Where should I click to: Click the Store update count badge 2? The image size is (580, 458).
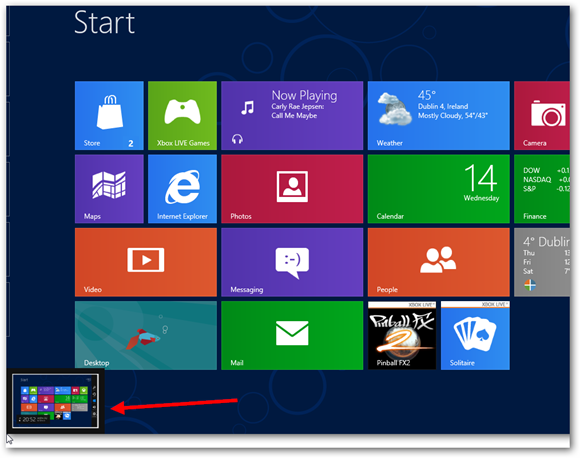[131, 144]
